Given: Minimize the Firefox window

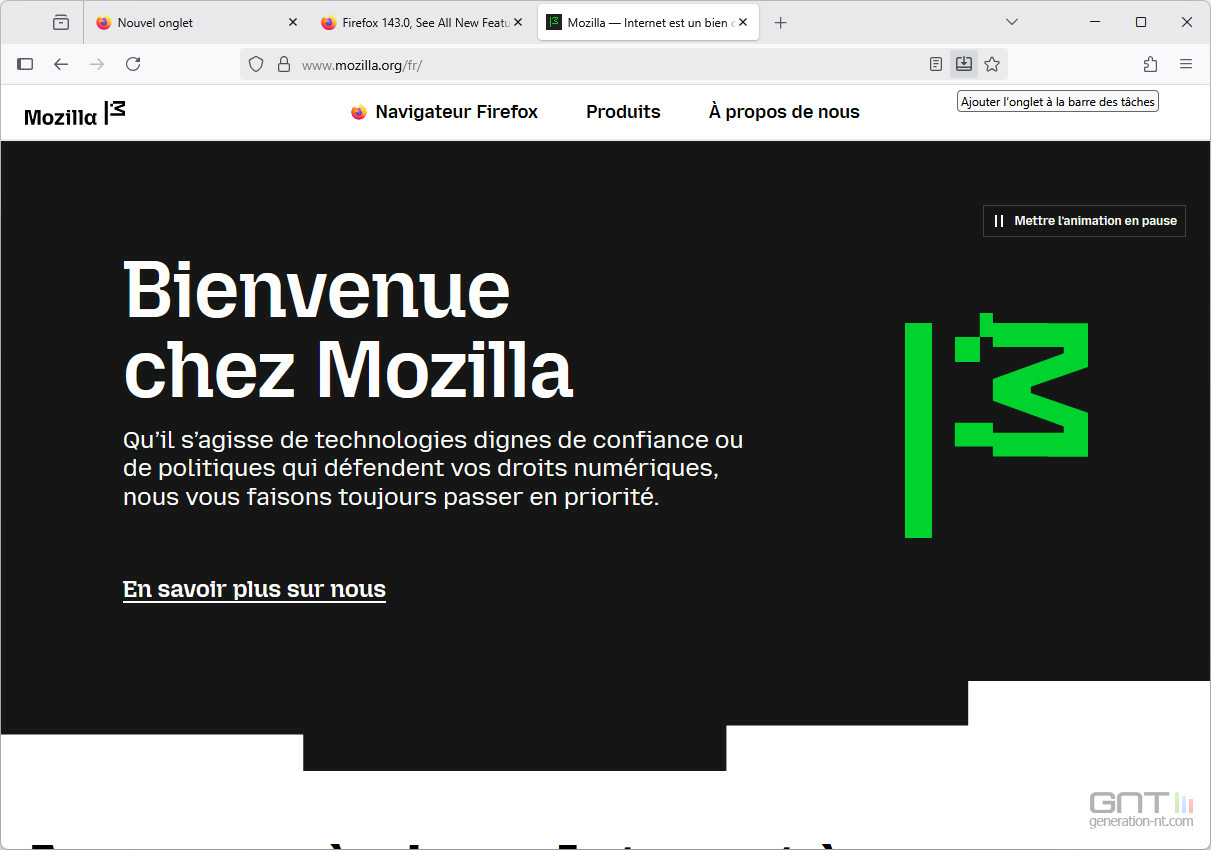Looking at the screenshot, I should pos(1094,22).
